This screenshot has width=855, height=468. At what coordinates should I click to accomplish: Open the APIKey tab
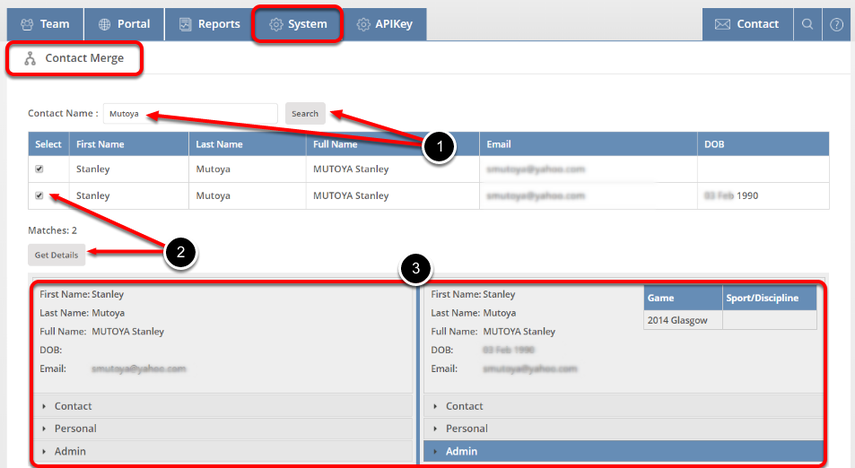click(x=385, y=24)
